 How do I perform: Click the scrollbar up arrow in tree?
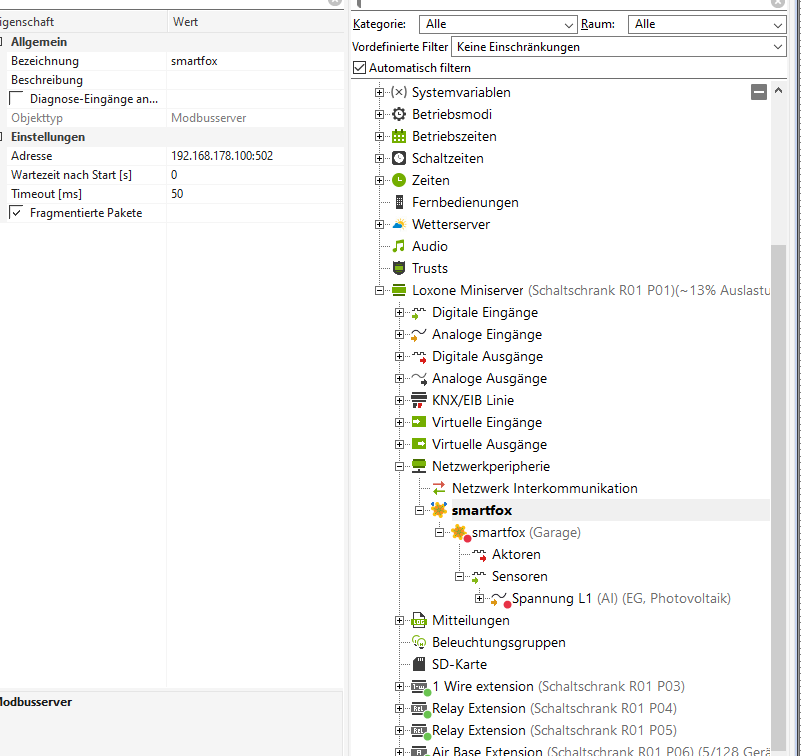778,90
